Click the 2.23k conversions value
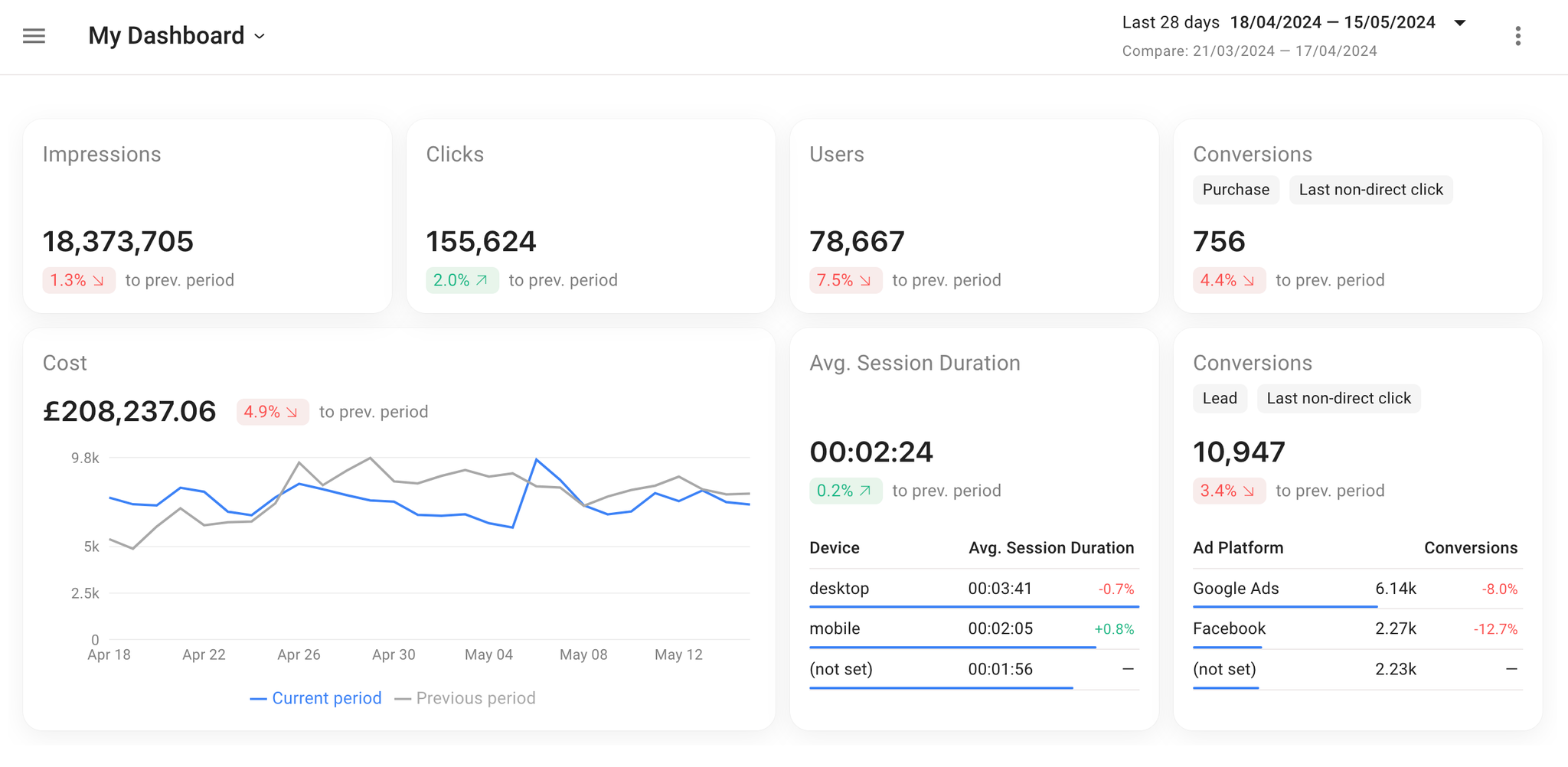Screen dimensions: 1568x767 [x=1396, y=669]
